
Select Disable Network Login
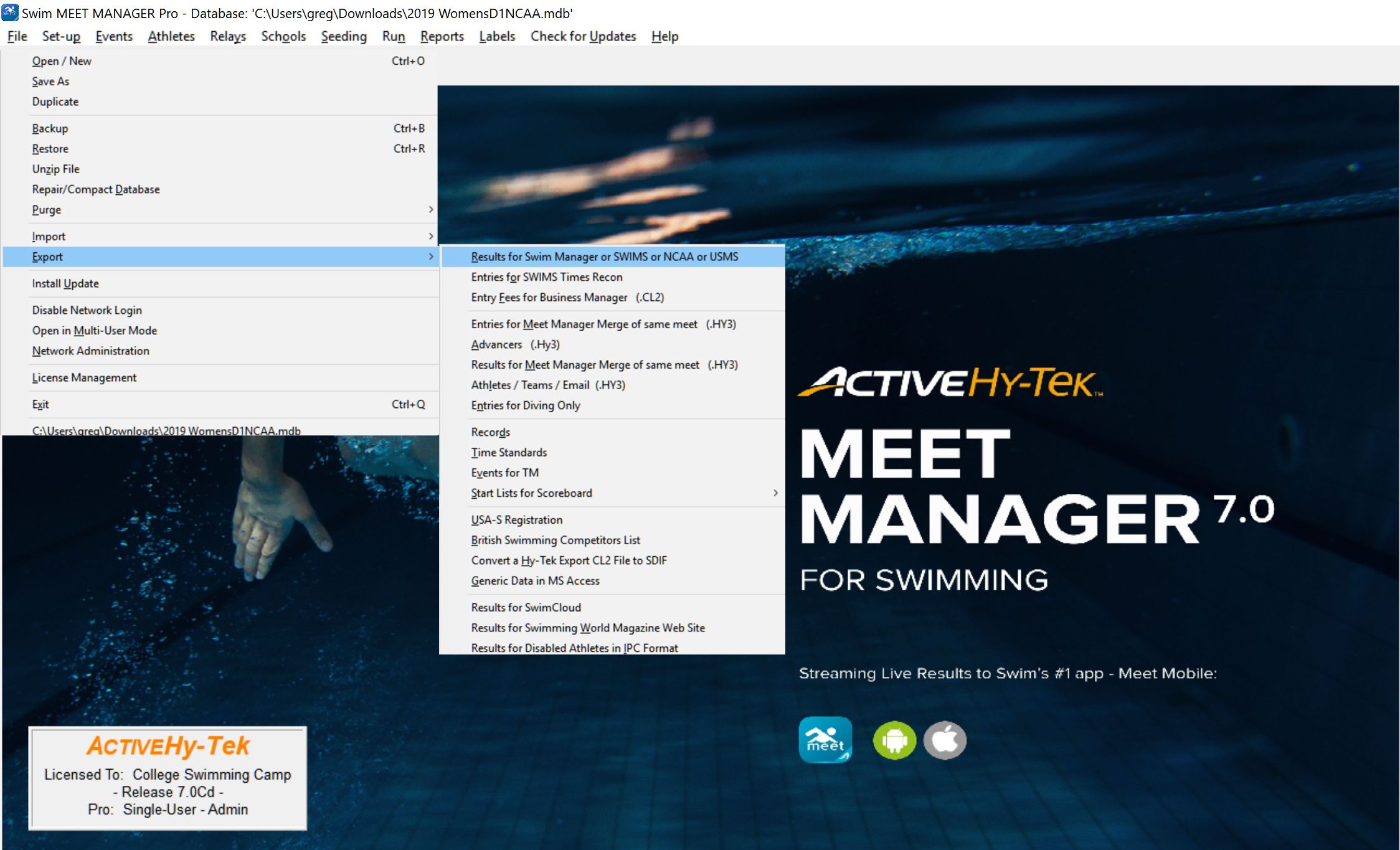click(220, 310)
